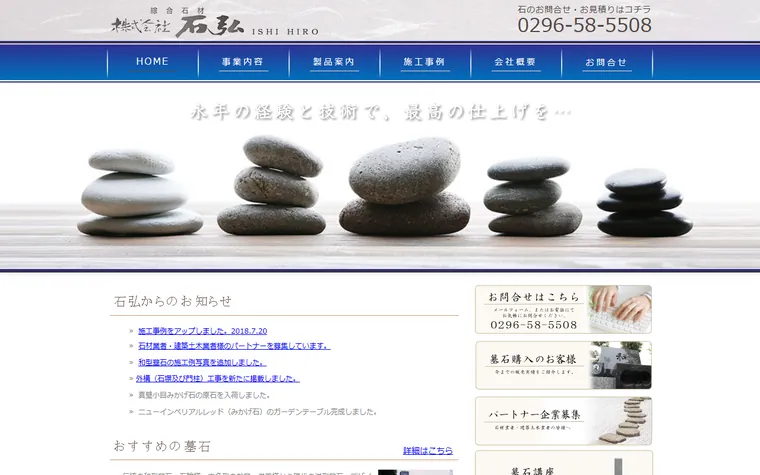Click the 0296-58-5508 phone number in the header
760x475 pixels.
(585, 25)
